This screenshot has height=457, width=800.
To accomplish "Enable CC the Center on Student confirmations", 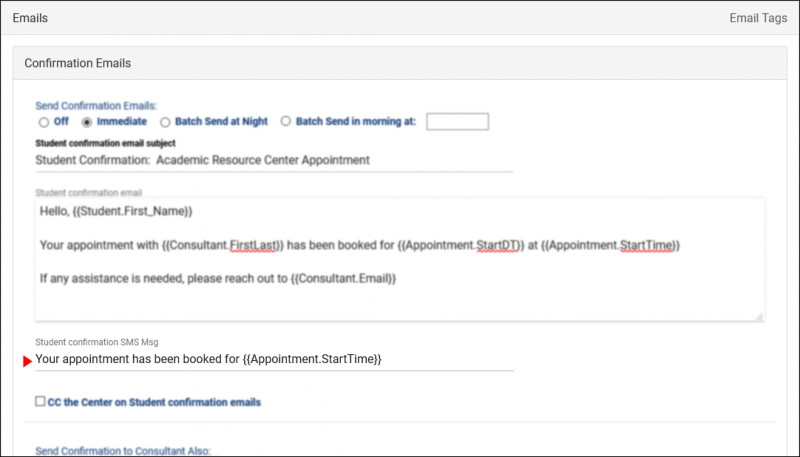I will click(x=41, y=402).
